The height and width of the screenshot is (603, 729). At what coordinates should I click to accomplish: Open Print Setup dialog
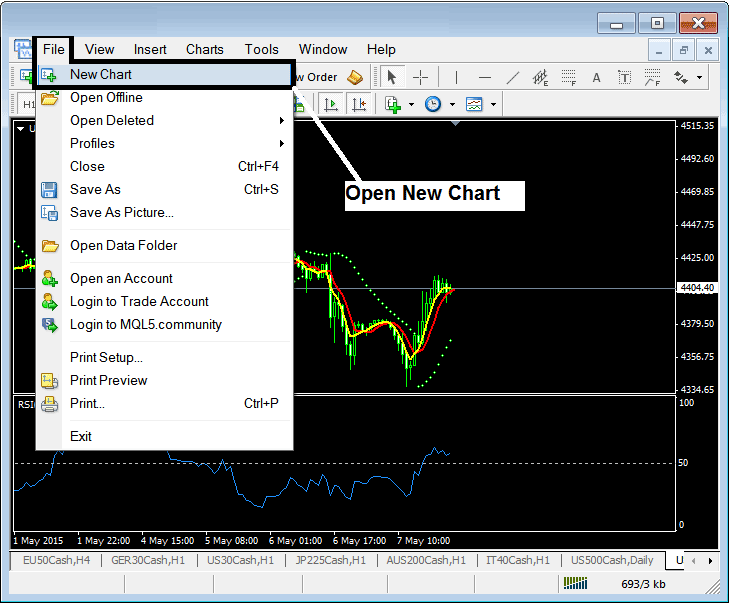165,358
